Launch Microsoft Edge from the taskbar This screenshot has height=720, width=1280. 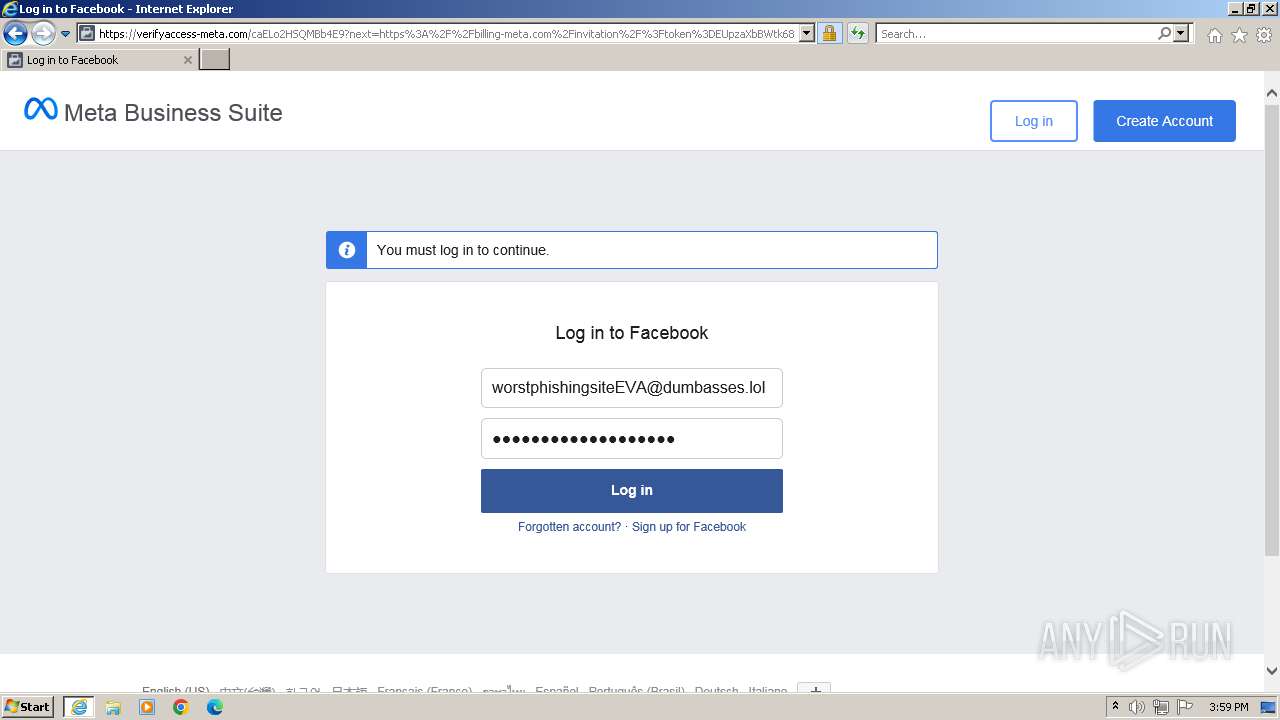pyautogui.click(x=215, y=707)
